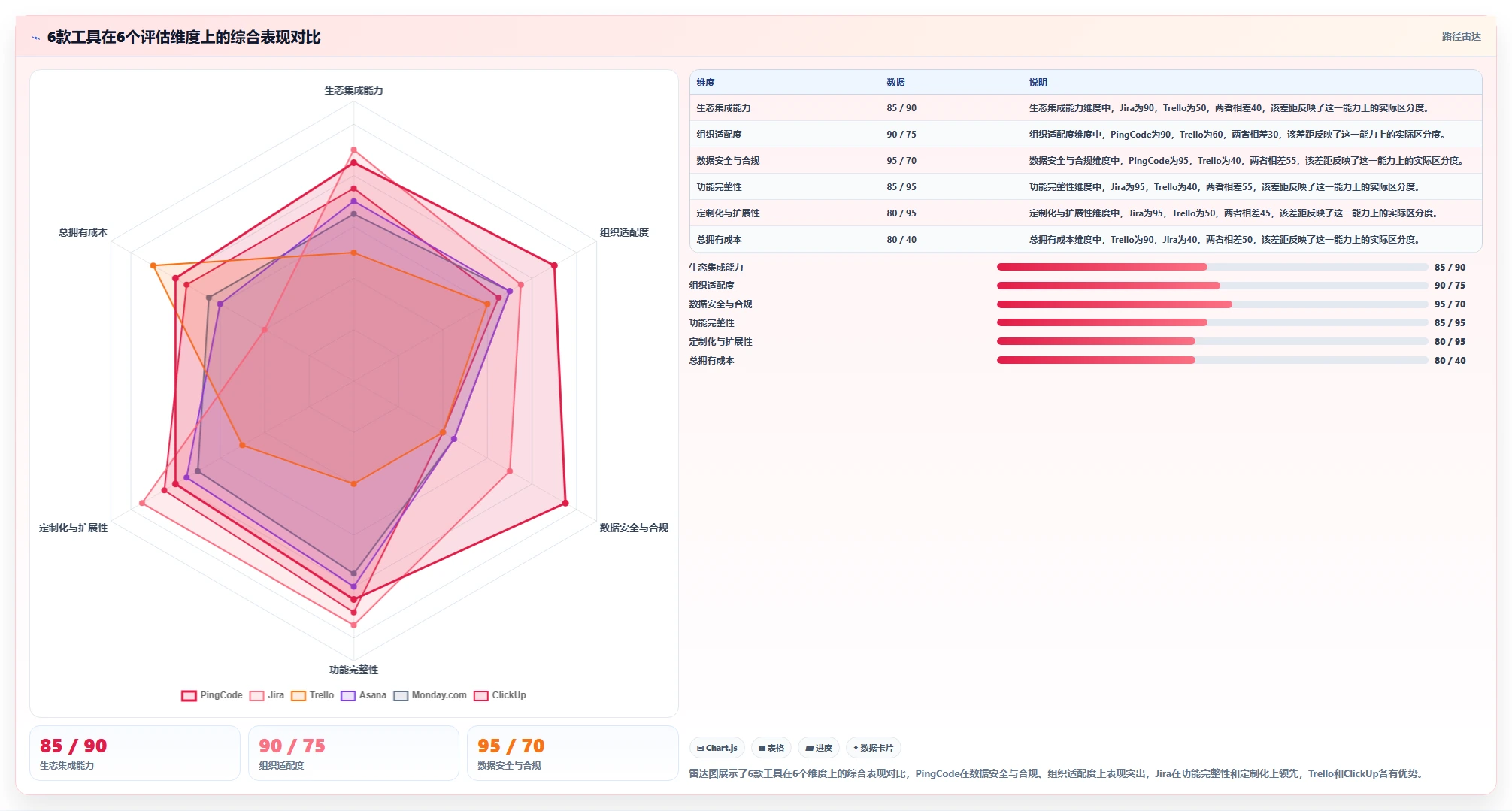
Task: Click the 定制化与扩展性 progress bar
Action: click(x=1212, y=341)
